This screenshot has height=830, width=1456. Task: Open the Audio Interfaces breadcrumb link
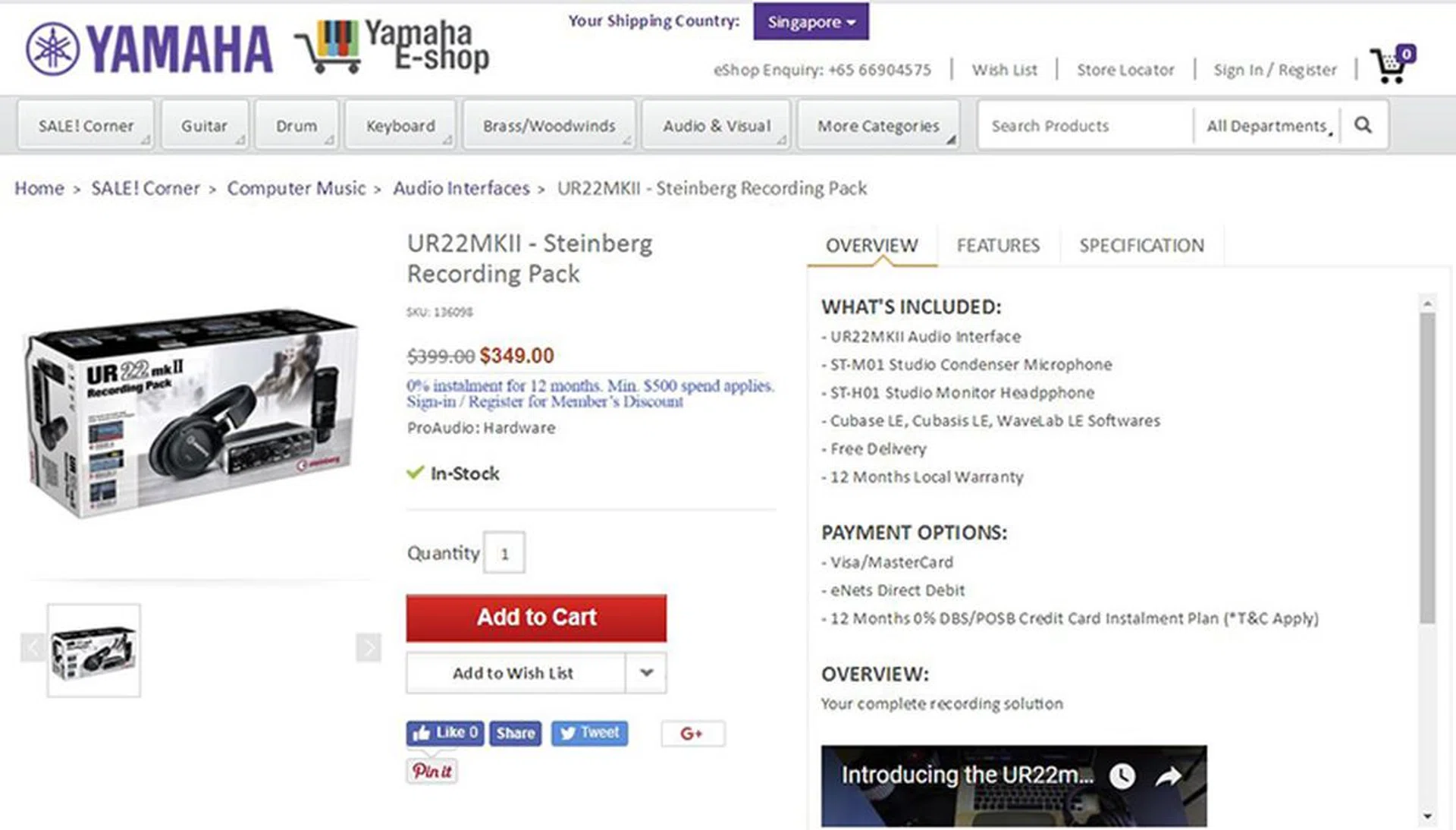pyautogui.click(x=461, y=188)
